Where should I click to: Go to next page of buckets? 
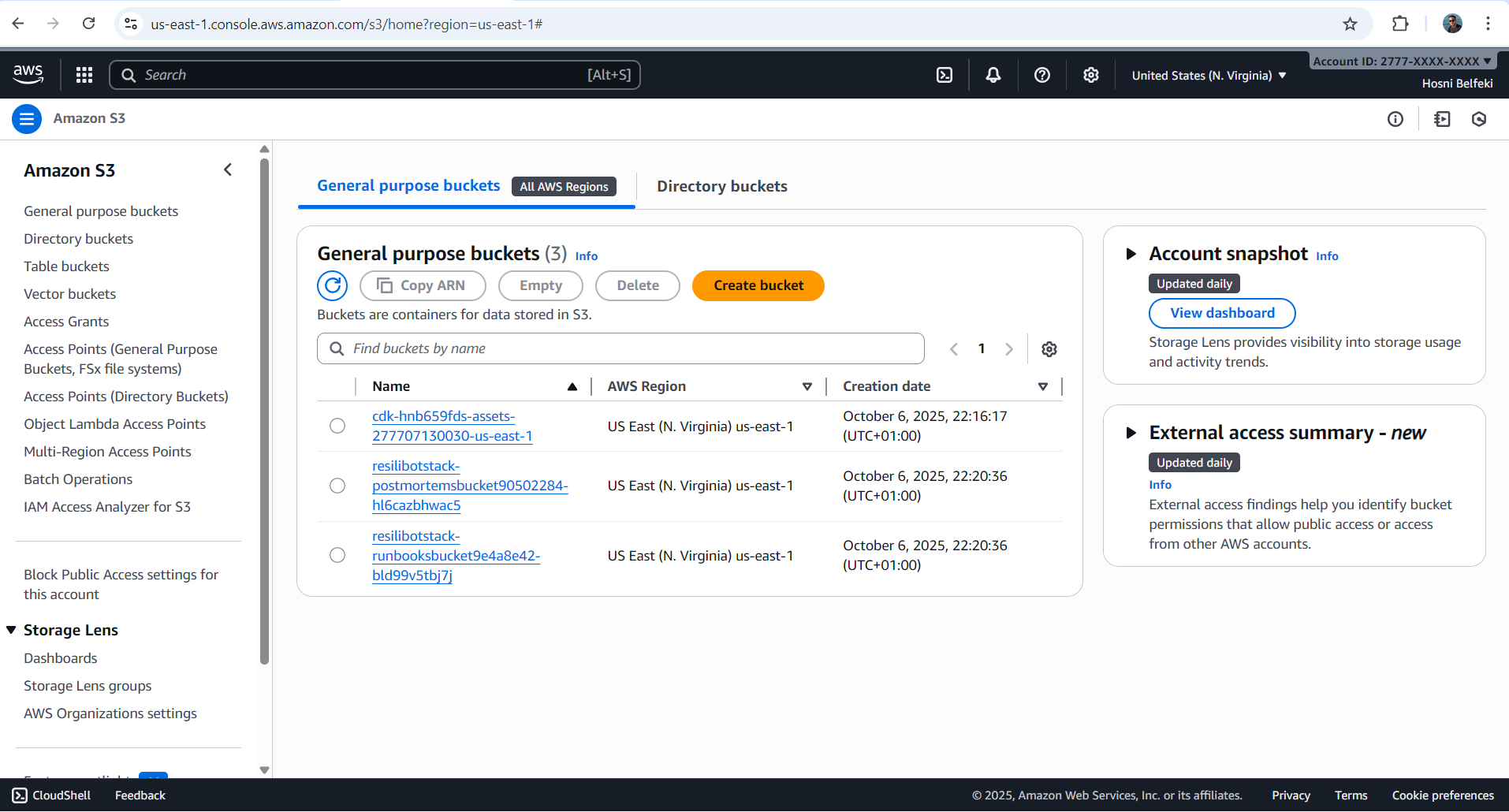point(1009,349)
